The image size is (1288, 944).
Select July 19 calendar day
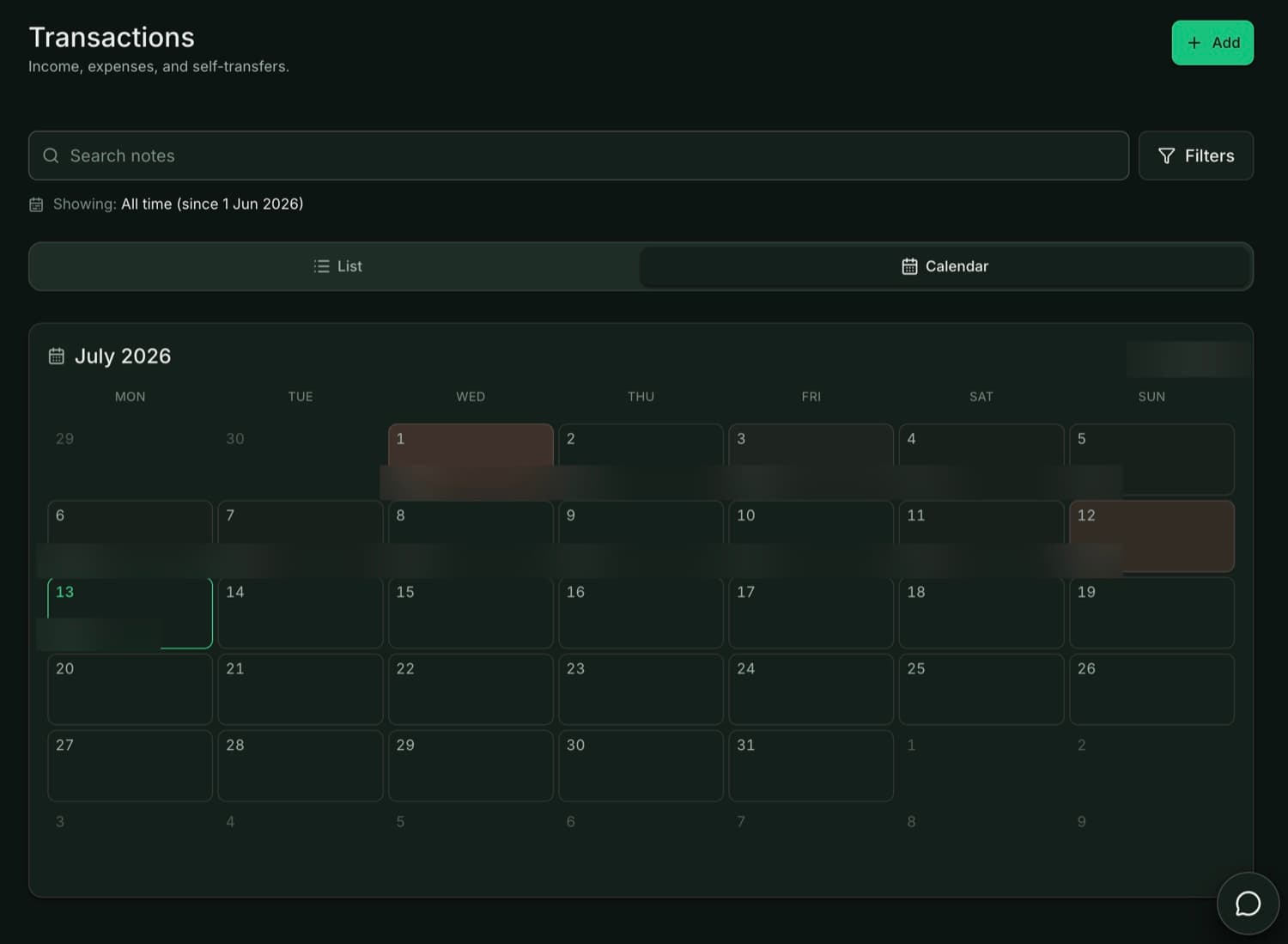click(1151, 612)
